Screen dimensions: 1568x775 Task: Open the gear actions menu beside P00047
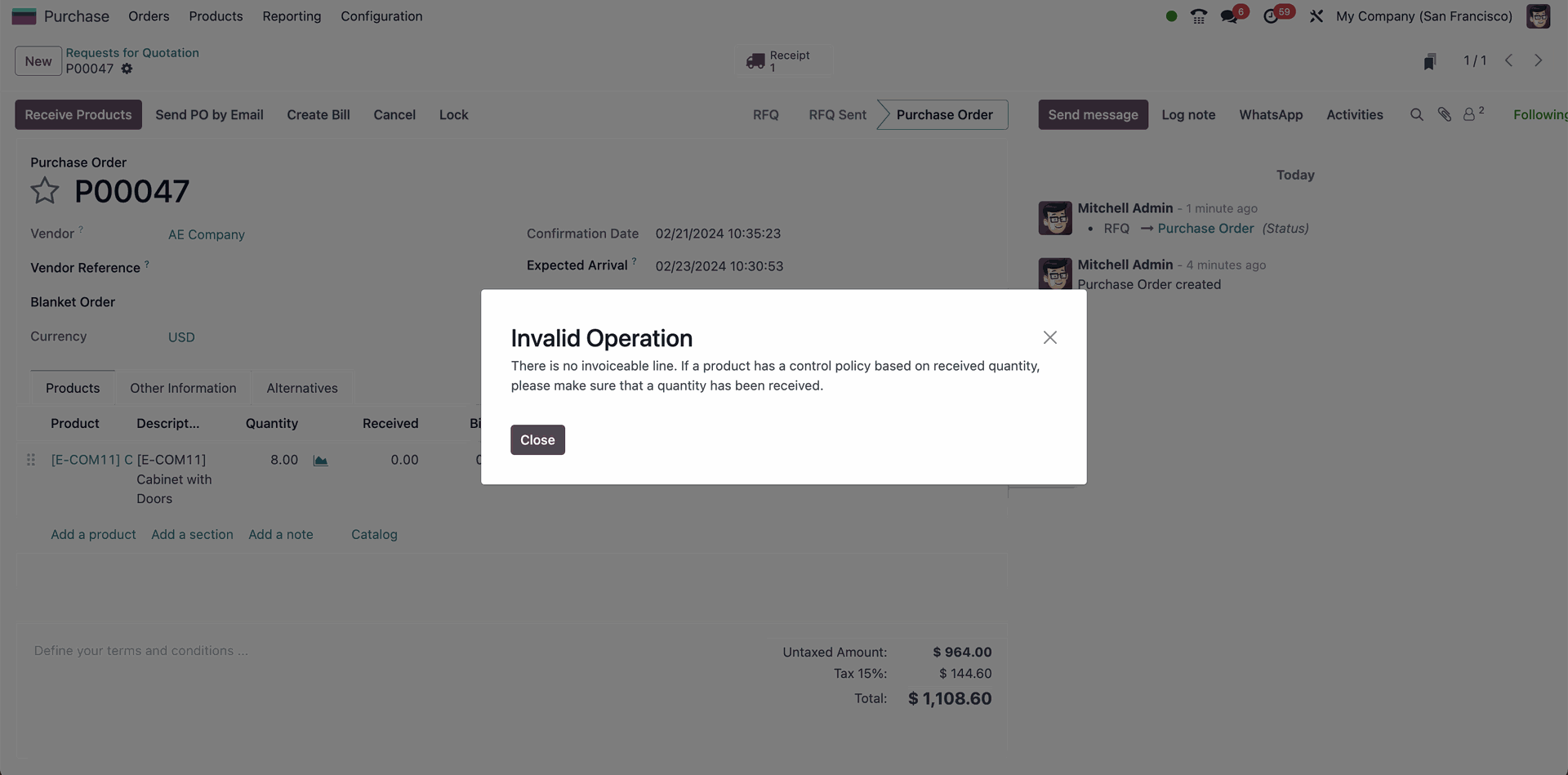[x=127, y=69]
